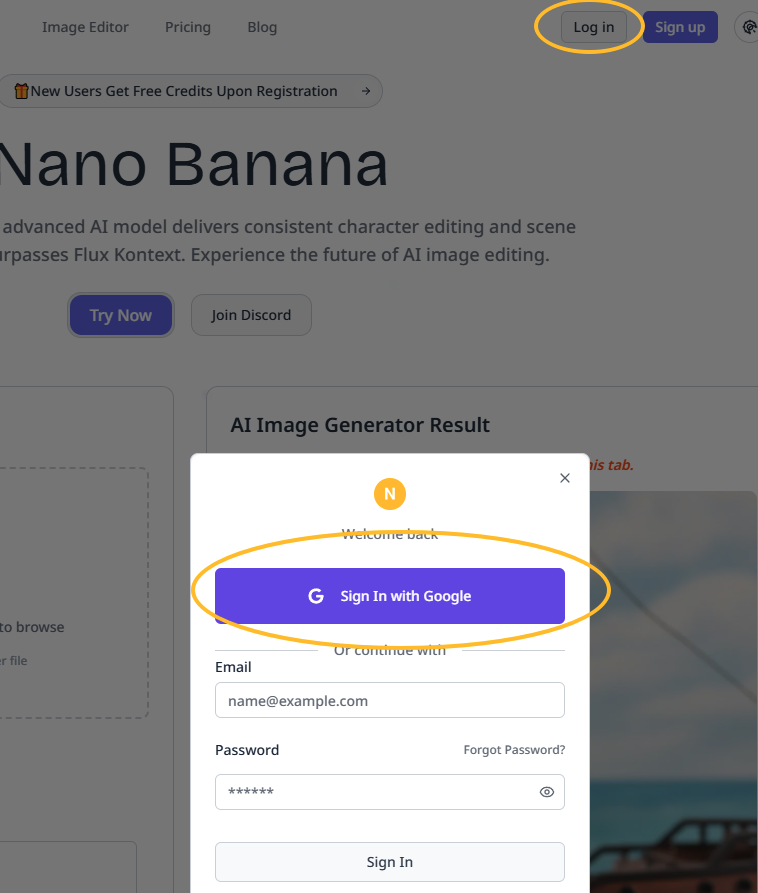Click the purple Sign up button
The width and height of the screenshot is (758, 893).
pyautogui.click(x=680, y=27)
